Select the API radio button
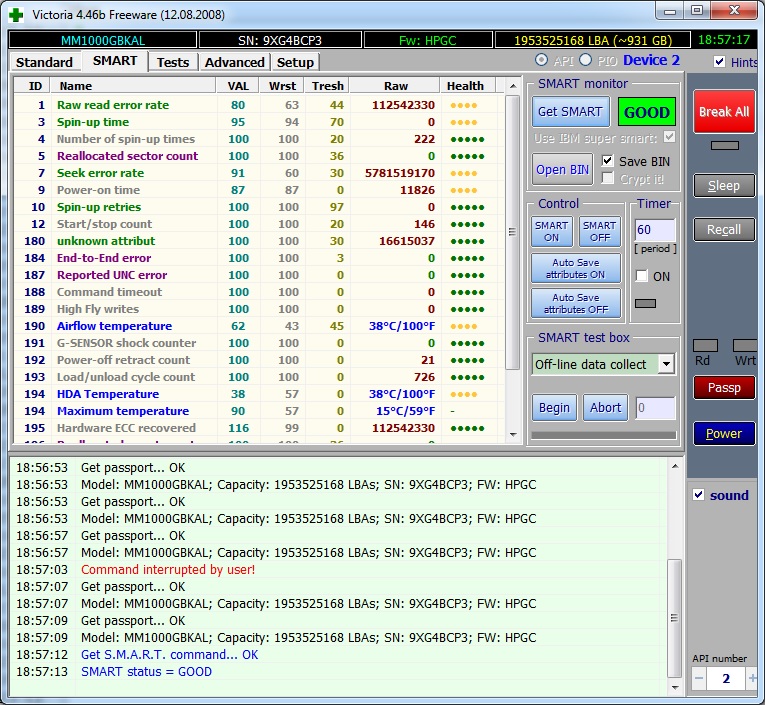This screenshot has height=705, width=765. click(541, 60)
